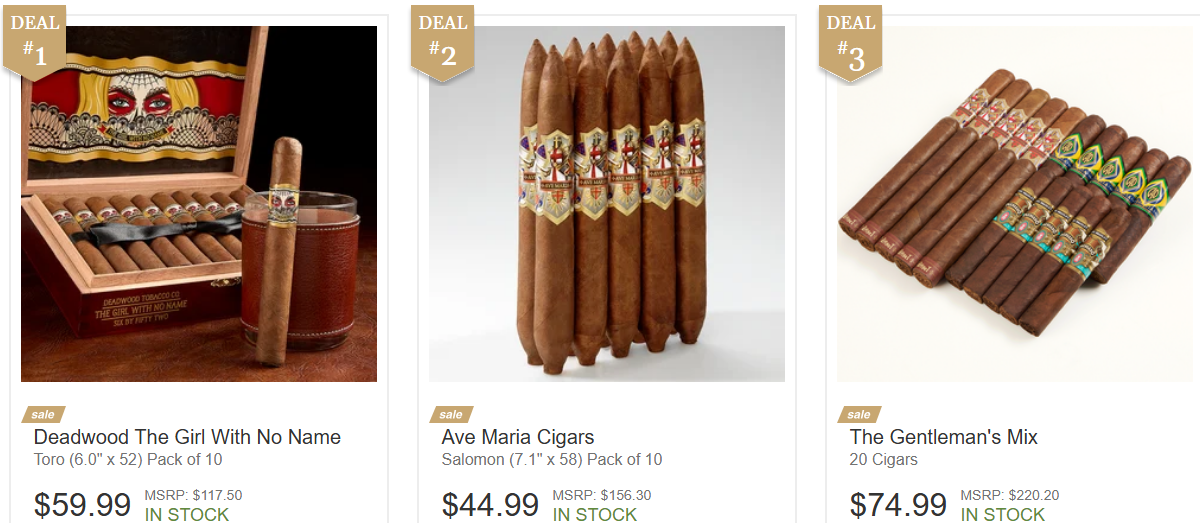Open the Ave Maria Cigars product link
The image size is (1200, 523).
click(x=518, y=437)
